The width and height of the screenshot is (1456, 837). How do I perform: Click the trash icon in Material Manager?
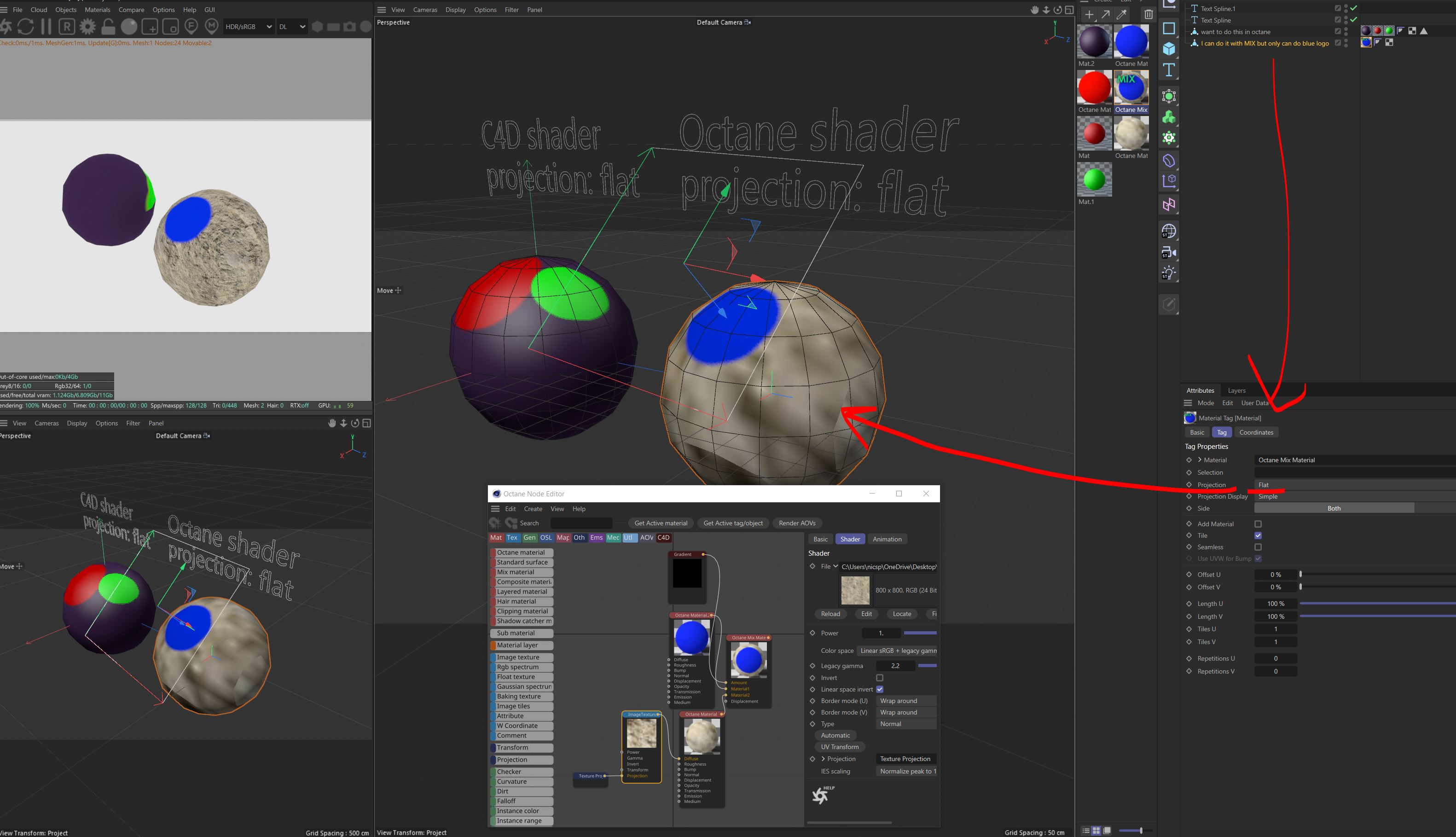point(1148,14)
